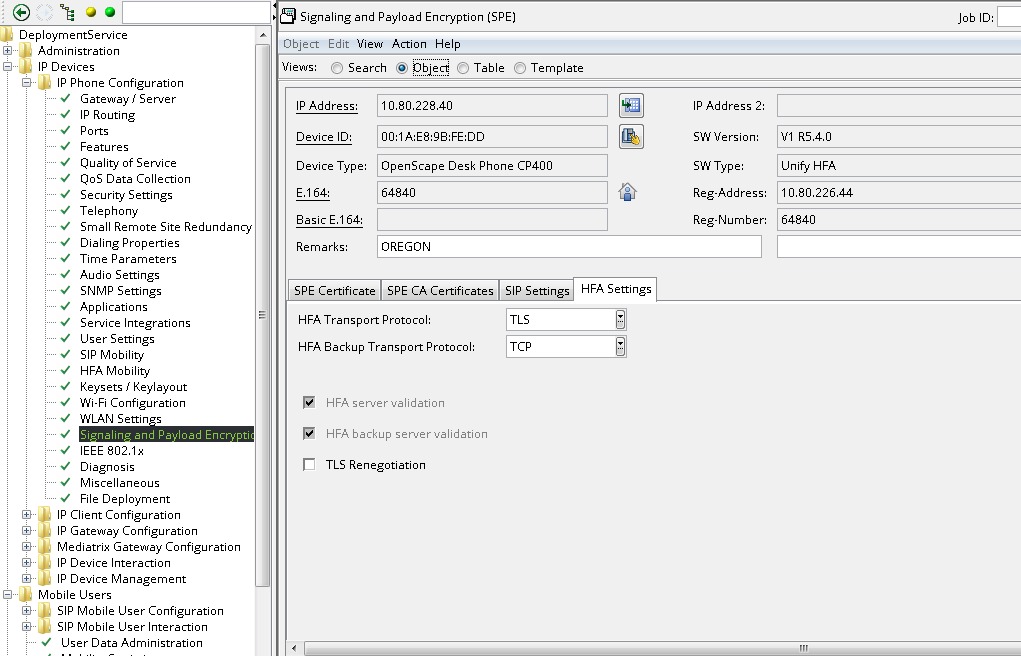Toggle HFA backup server validation checkbox
The width and height of the screenshot is (1021, 656).
tap(309, 433)
